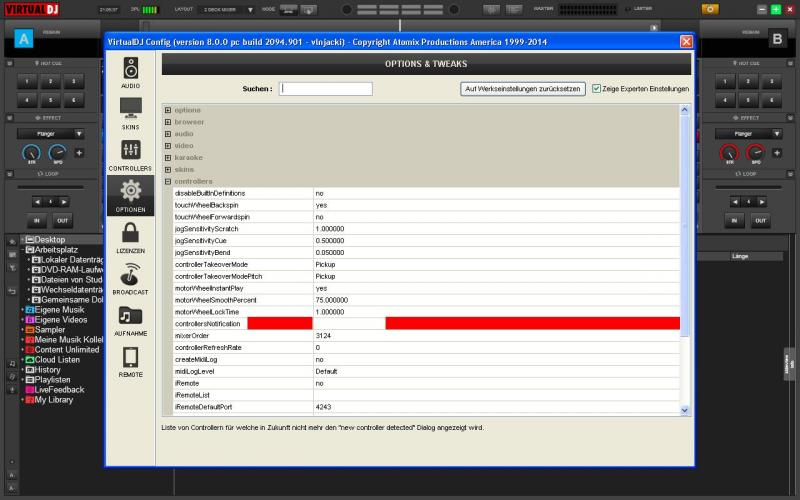Click Auf Werkseinstellungen zurücksetzen button
Screen dimensions: 800x500
point(523,89)
